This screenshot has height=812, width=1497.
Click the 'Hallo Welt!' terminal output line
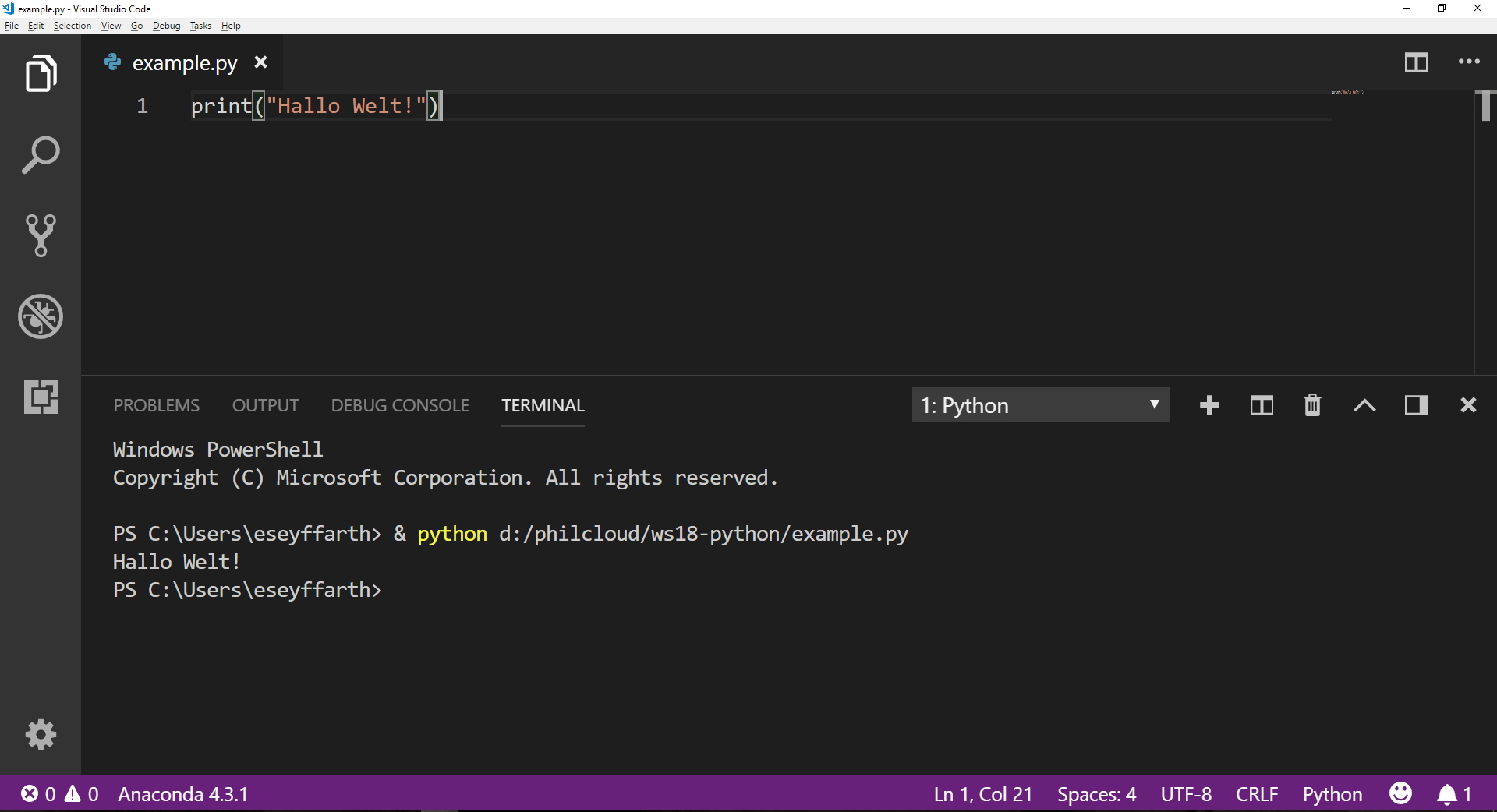[x=177, y=562]
